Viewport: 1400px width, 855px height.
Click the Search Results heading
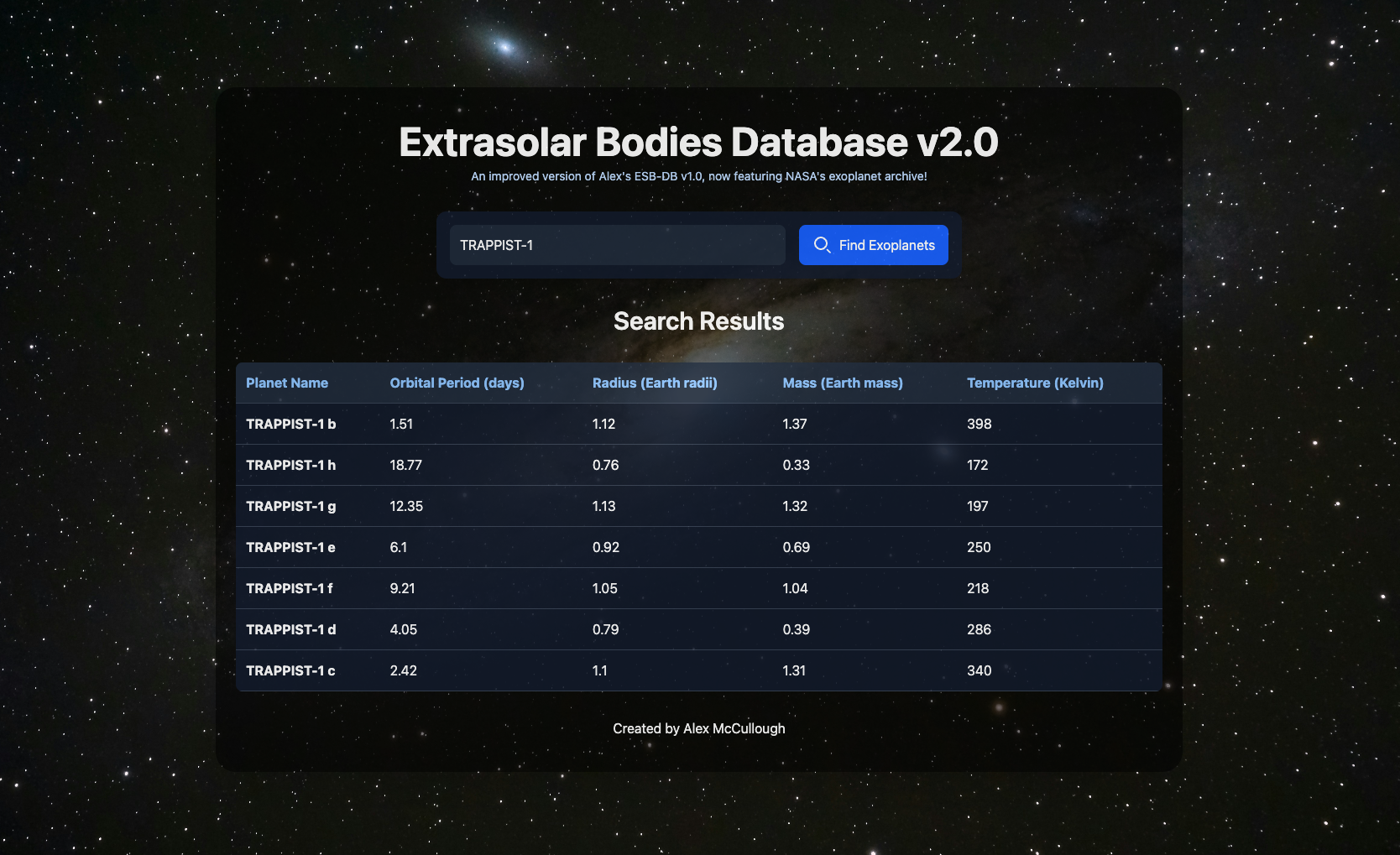699,321
